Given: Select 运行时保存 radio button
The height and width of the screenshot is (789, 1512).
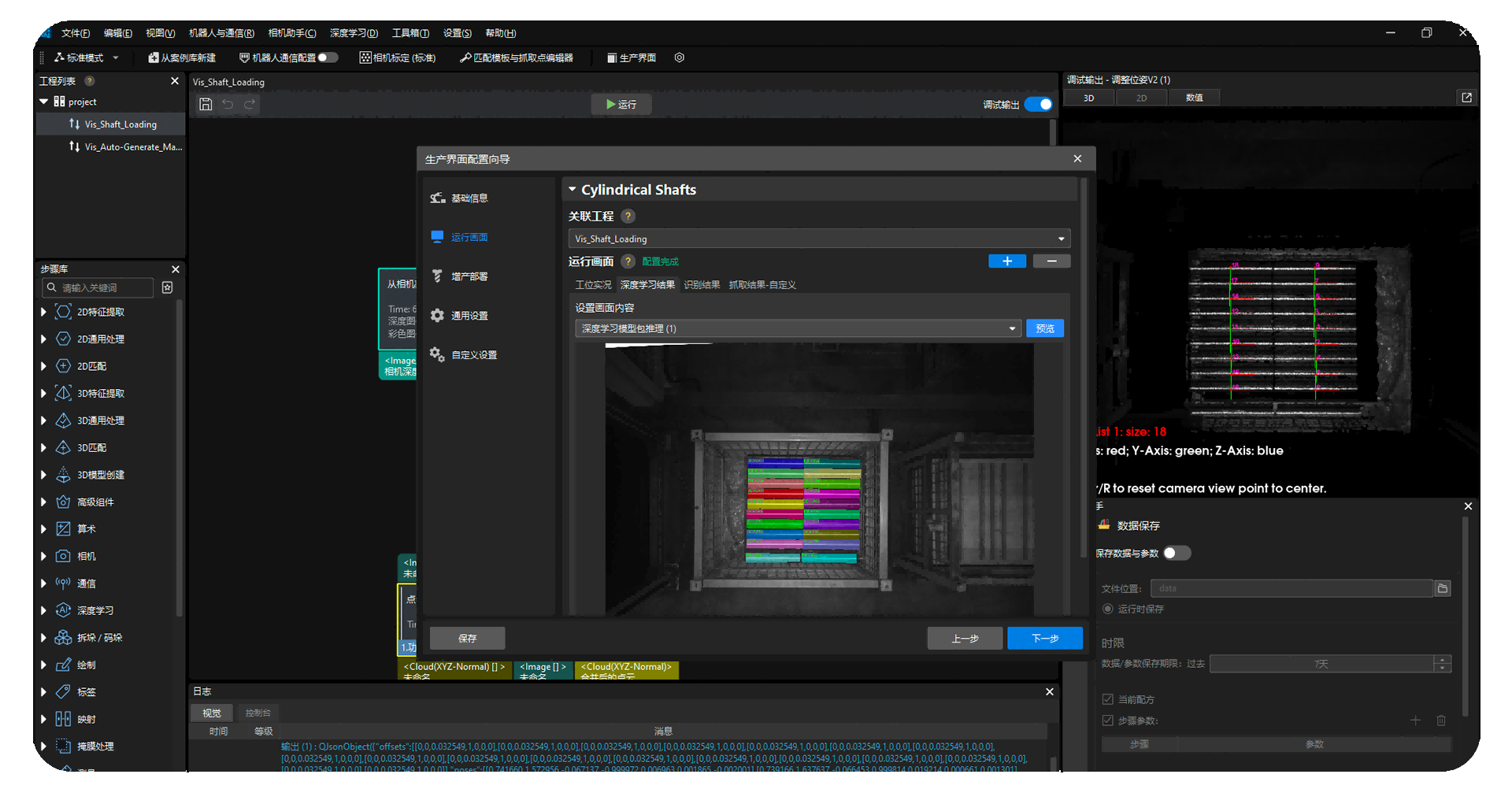Looking at the screenshot, I should [x=1108, y=609].
